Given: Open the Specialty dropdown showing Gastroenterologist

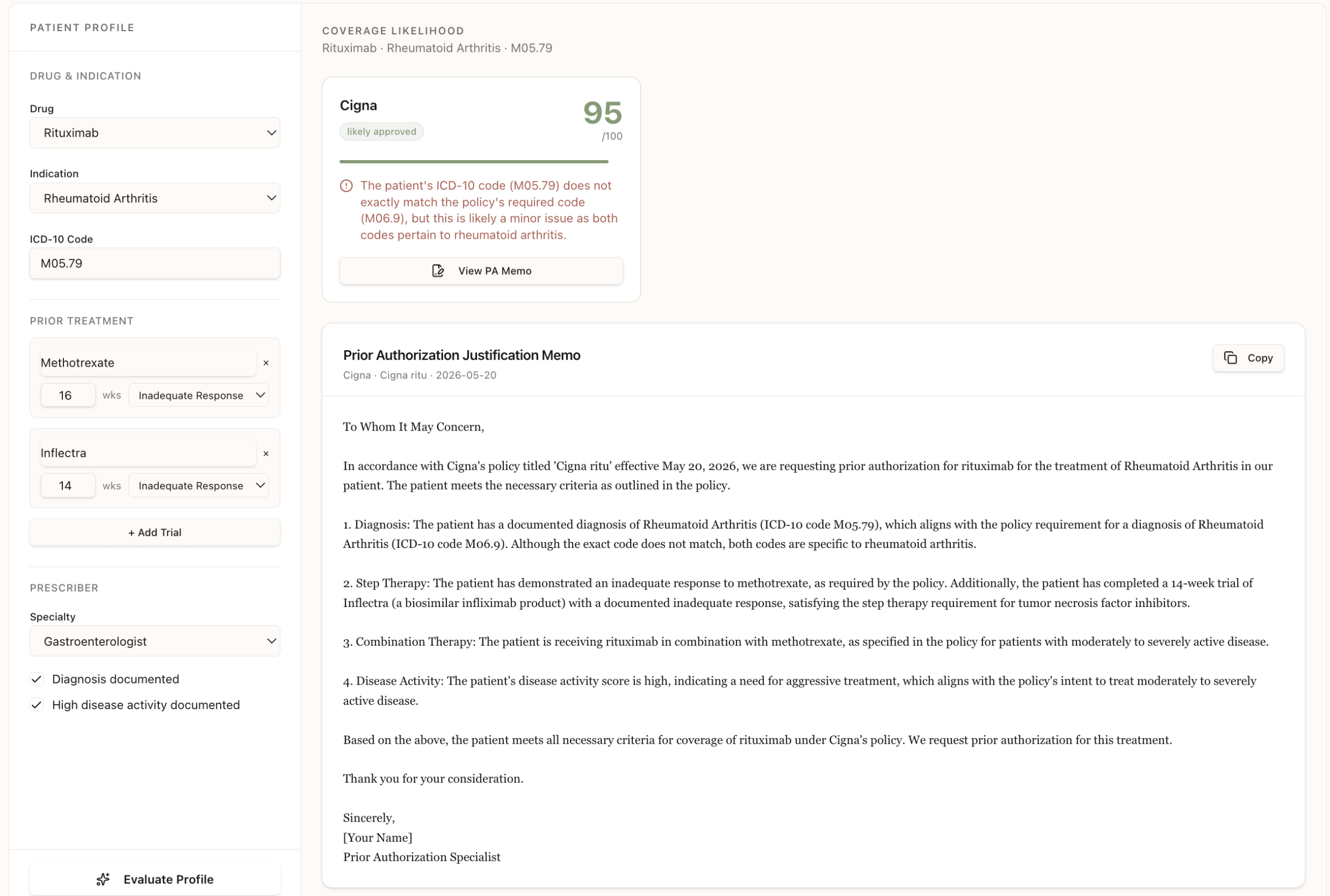Looking at the screenshot, I should coord(155,641).
